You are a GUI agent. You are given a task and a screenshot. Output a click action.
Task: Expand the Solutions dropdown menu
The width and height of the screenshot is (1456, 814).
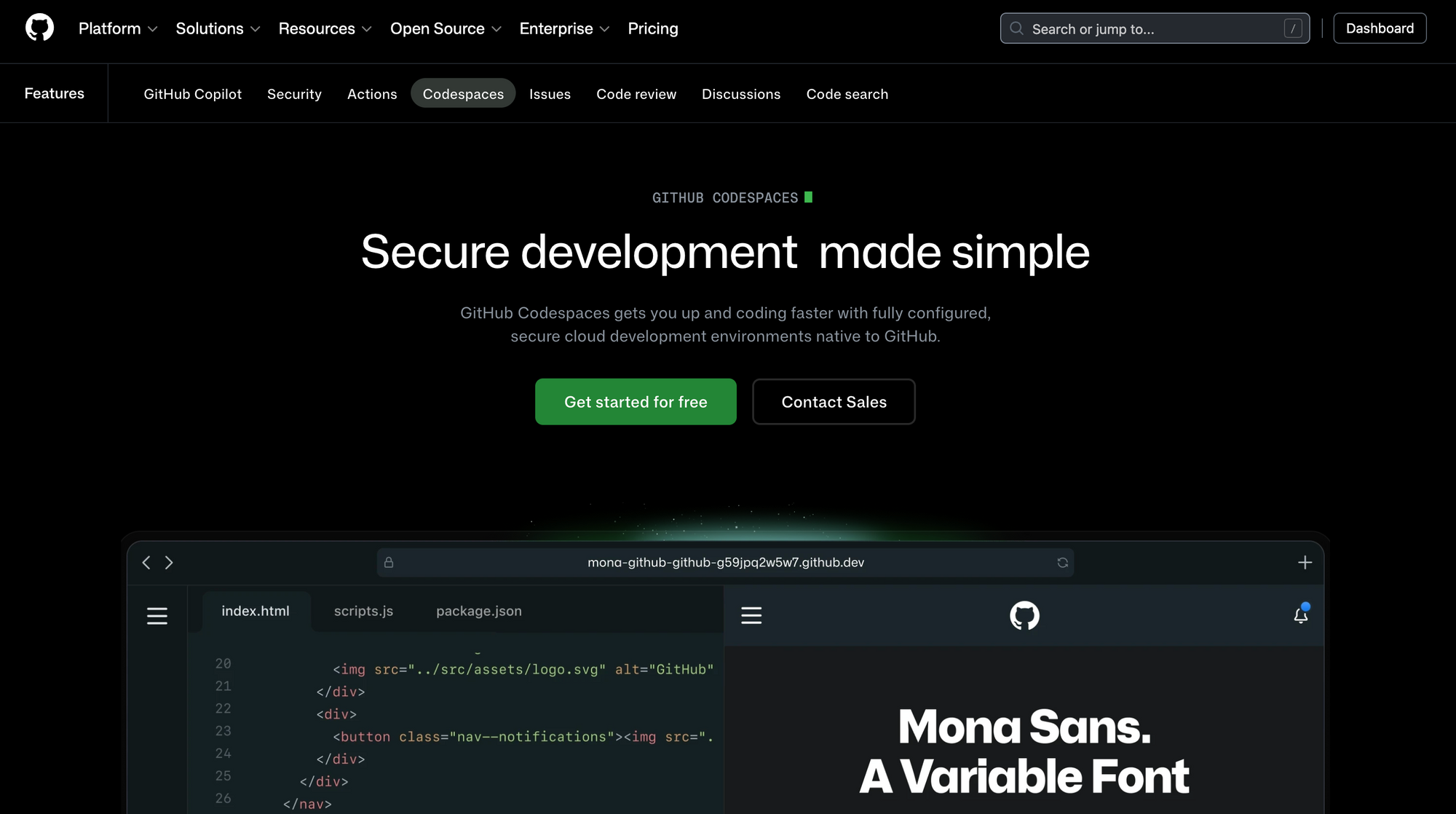pos(218,28)
